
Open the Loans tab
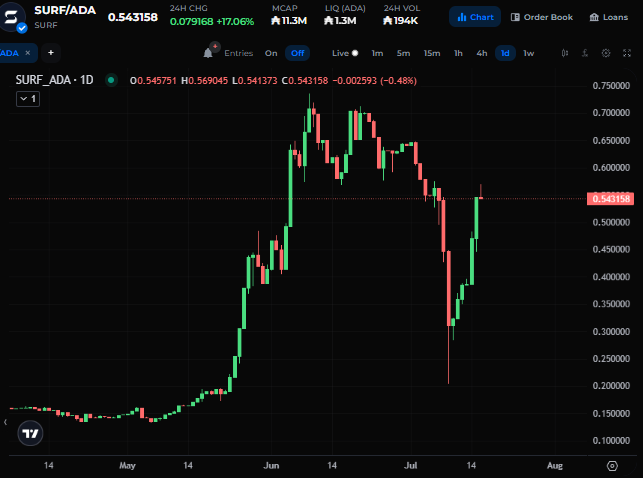(609, 17)
